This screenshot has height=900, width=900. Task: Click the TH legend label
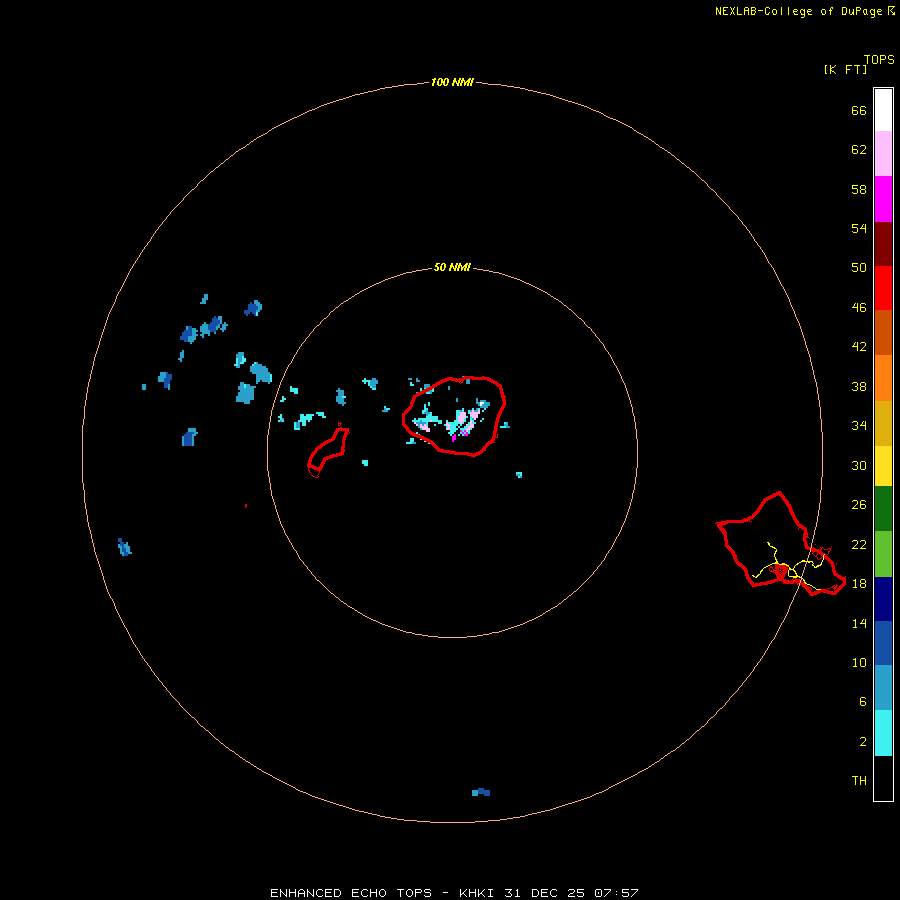pyautogui.click(x=859, y=781)
